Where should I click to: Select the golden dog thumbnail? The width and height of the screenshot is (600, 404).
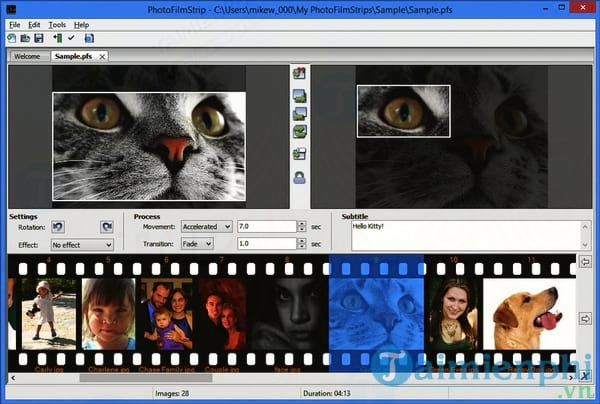(x=530, y=314)
